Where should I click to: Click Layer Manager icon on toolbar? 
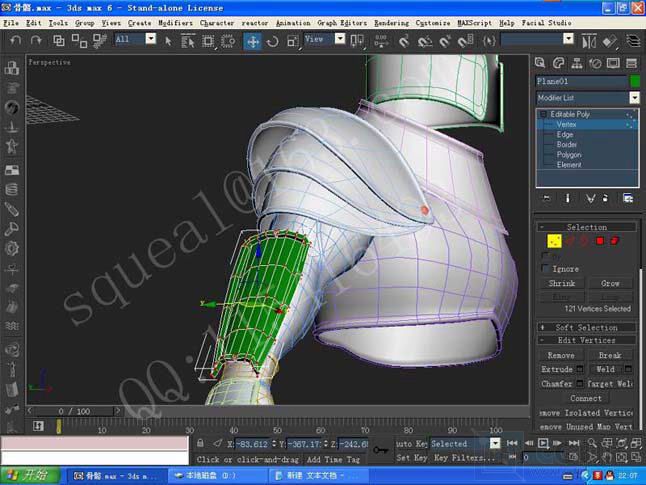(x=633, y=41)
